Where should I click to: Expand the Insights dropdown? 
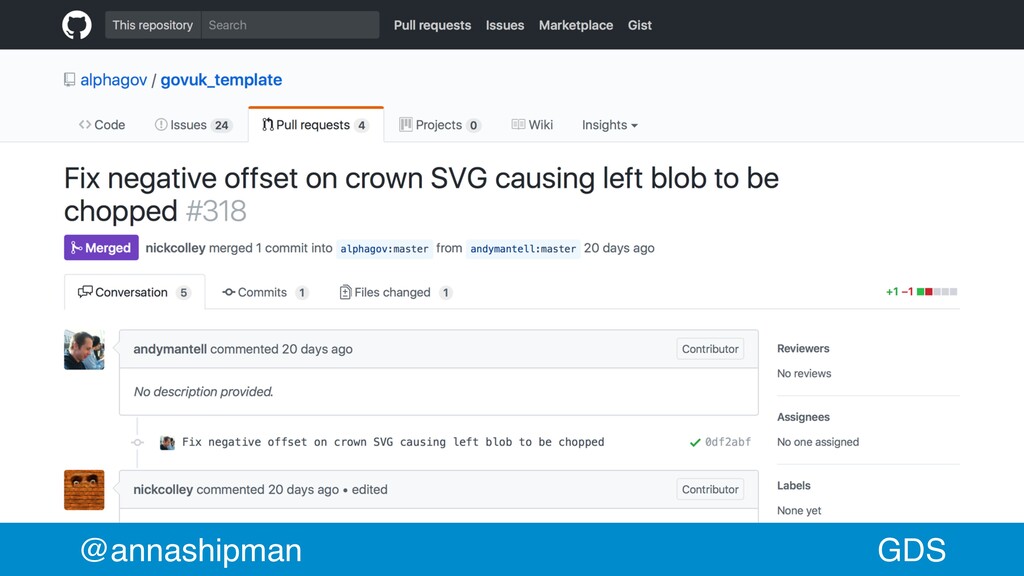610,125
